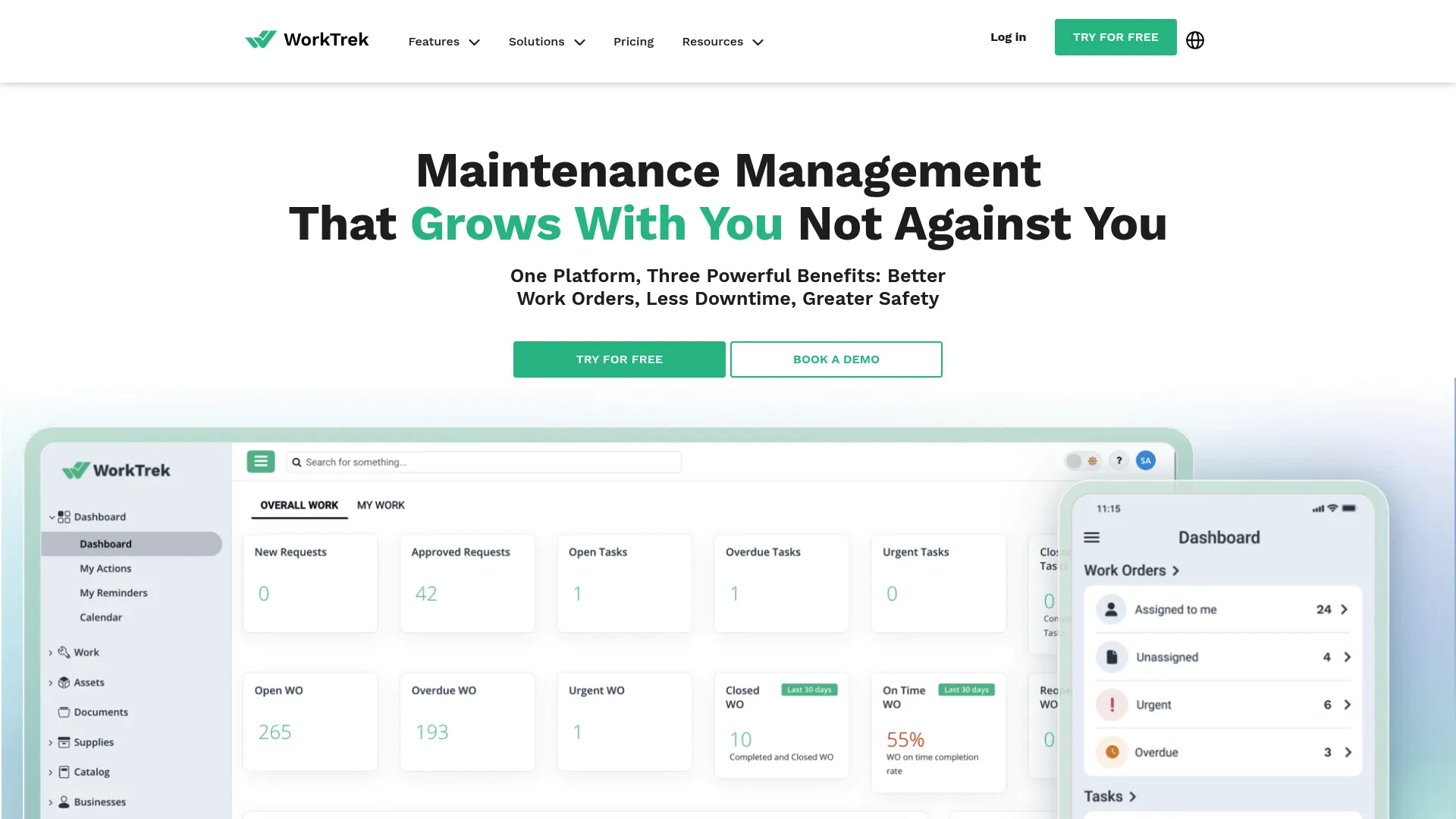Click the On Time WO 55% value
This screenshot has width=1456, height=819.
pyautogui.click(x=905, y=739)
